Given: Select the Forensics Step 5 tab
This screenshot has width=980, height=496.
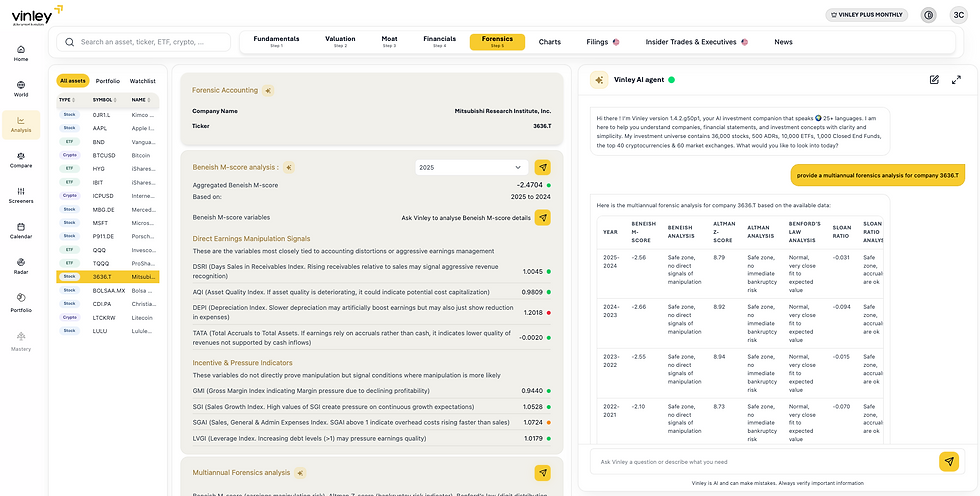Looking at the screenshot, I should click(x=498, y=42).
